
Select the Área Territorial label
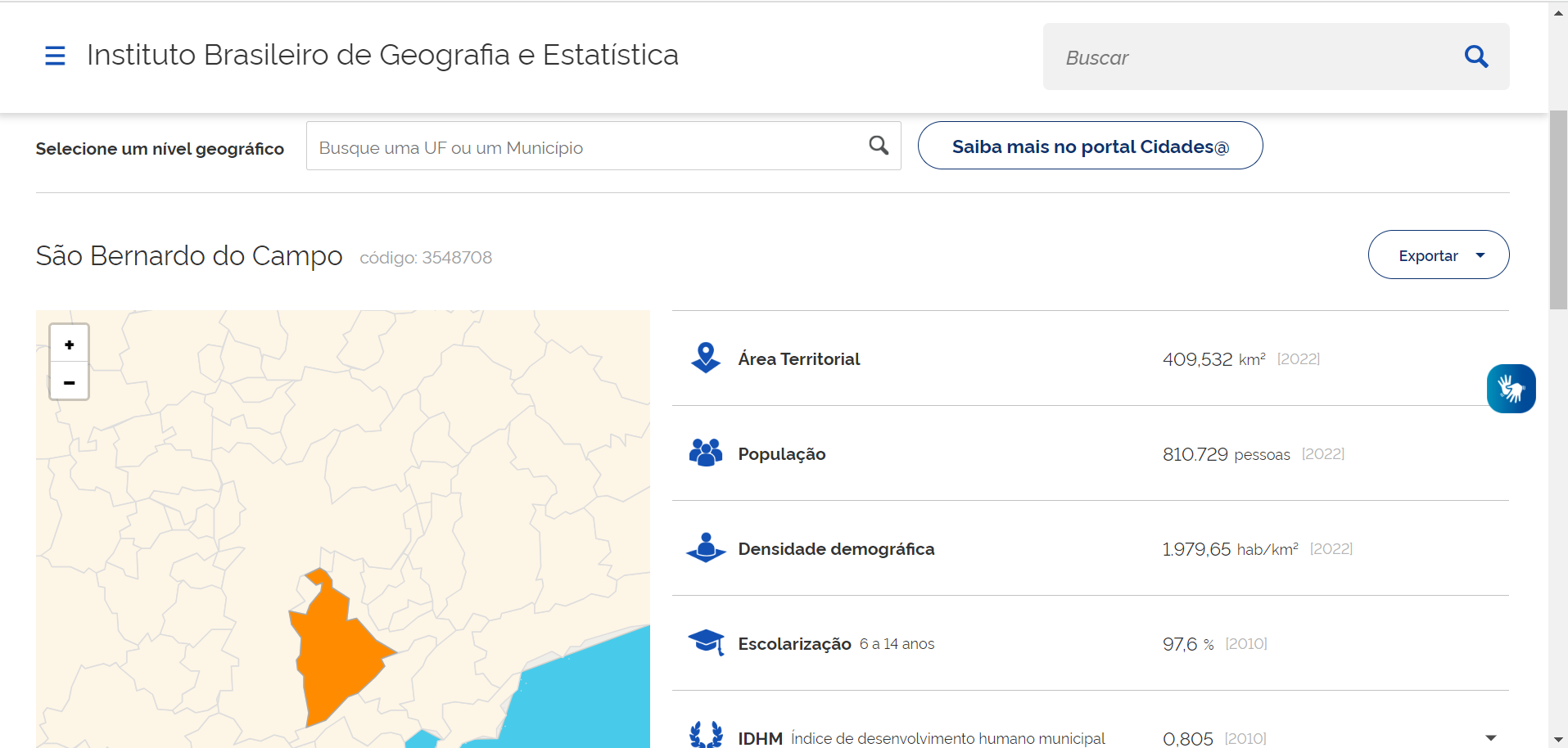(799, 358)
